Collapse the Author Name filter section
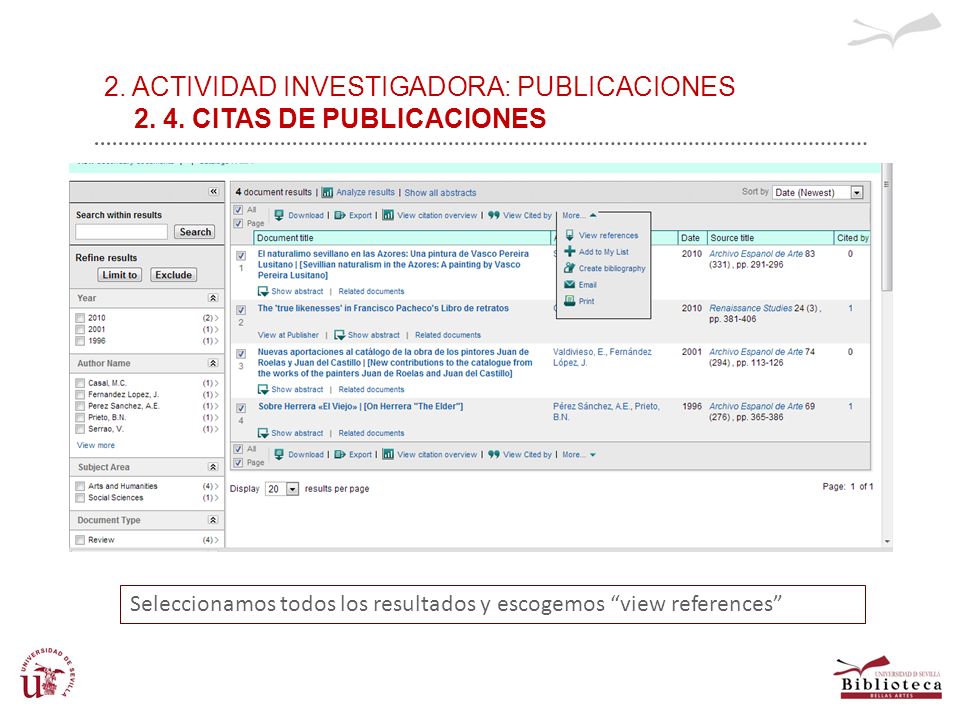The image size is (960, 720). 213,364
